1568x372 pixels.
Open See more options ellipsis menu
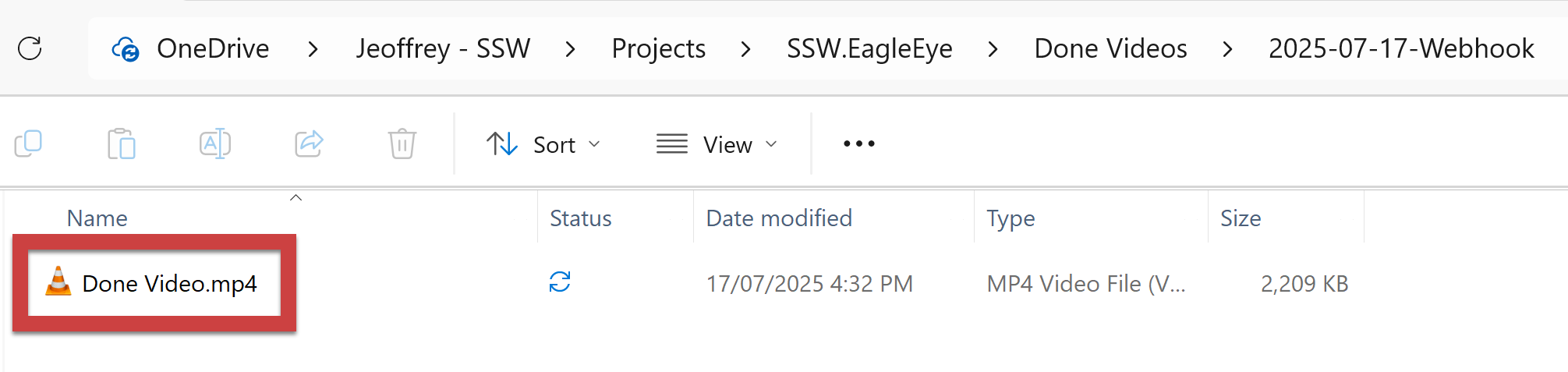tap(858, 143)
